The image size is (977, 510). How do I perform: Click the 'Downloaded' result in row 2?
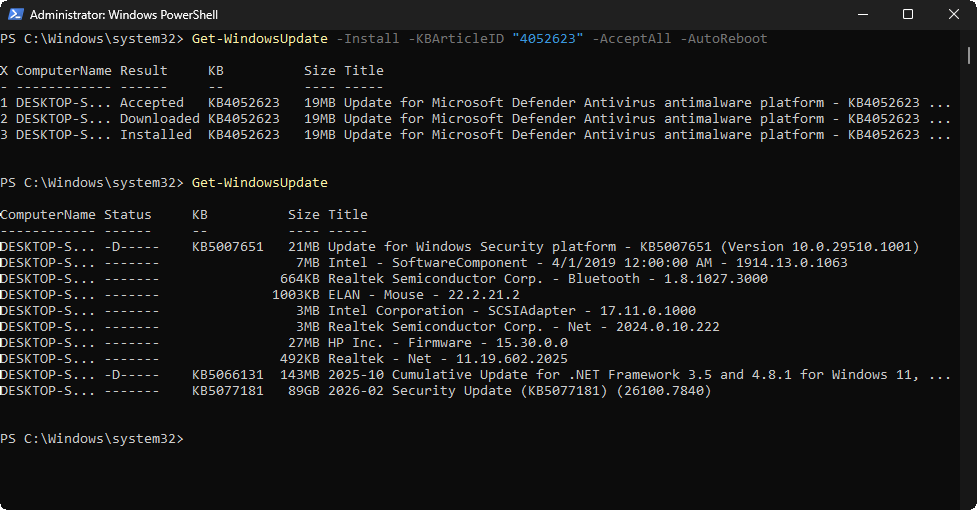(x=159, y=119)
